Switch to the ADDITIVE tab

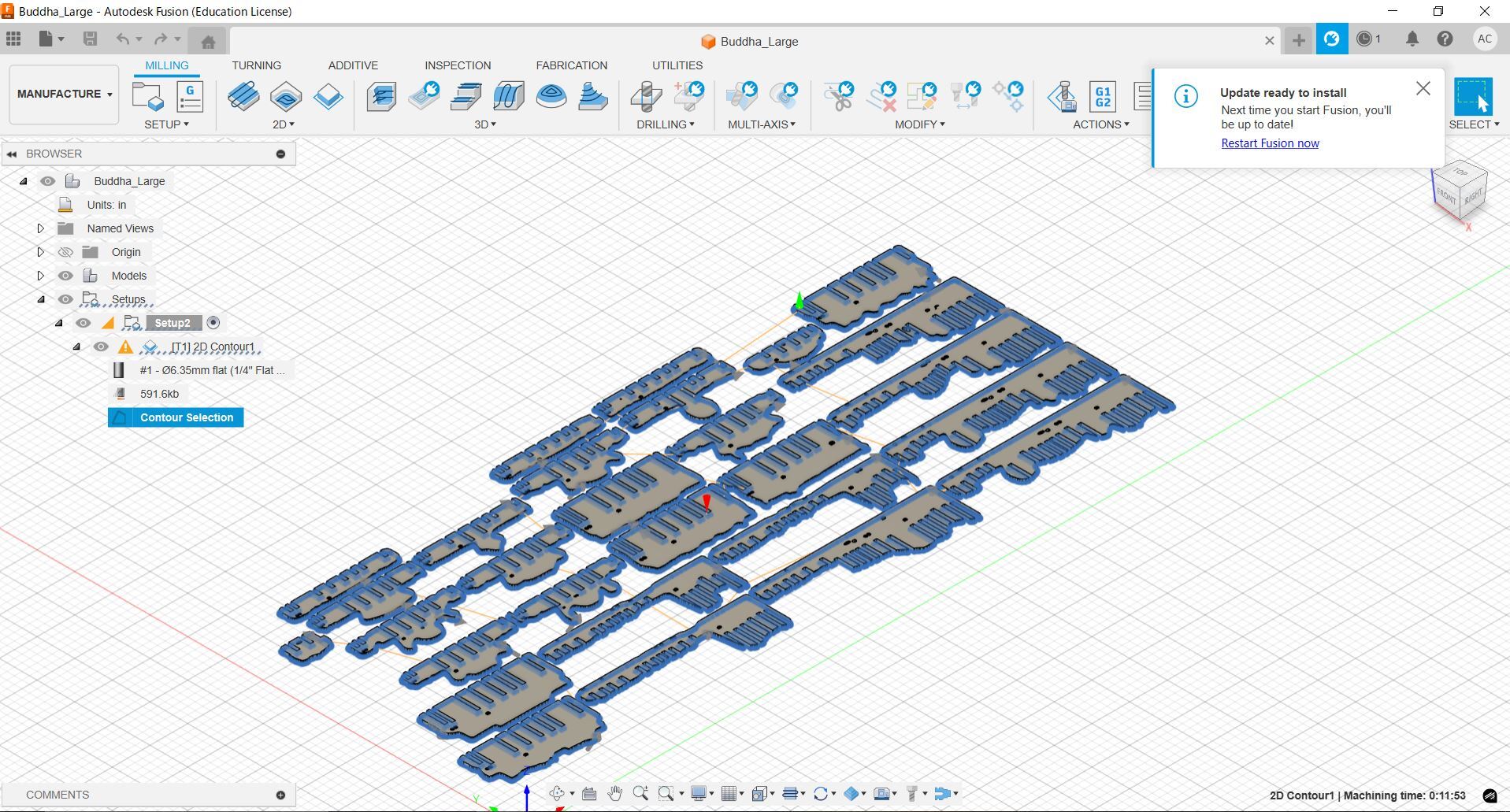tap(352, 65)
